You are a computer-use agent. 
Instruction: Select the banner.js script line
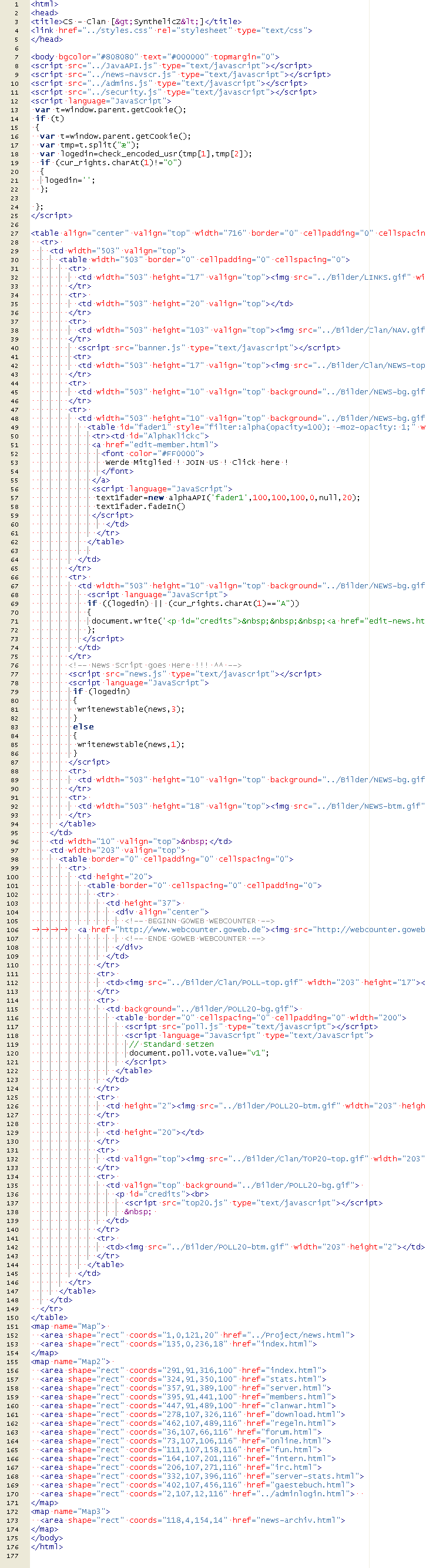click(209, 348)
